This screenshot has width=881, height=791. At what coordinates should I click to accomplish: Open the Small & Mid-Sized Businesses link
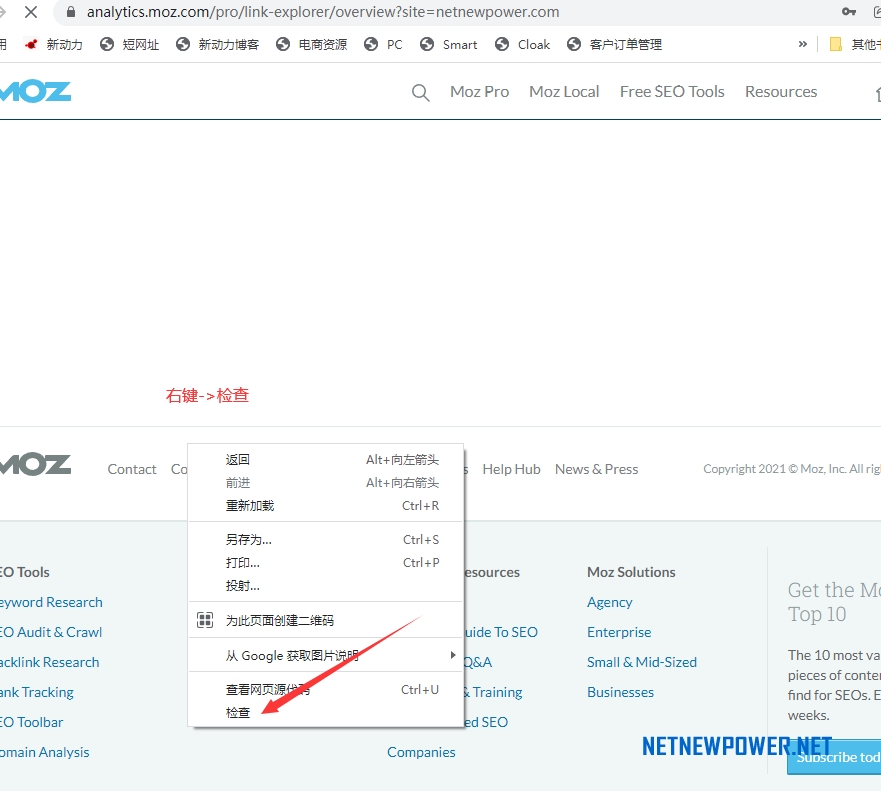[x=642, y=677]
